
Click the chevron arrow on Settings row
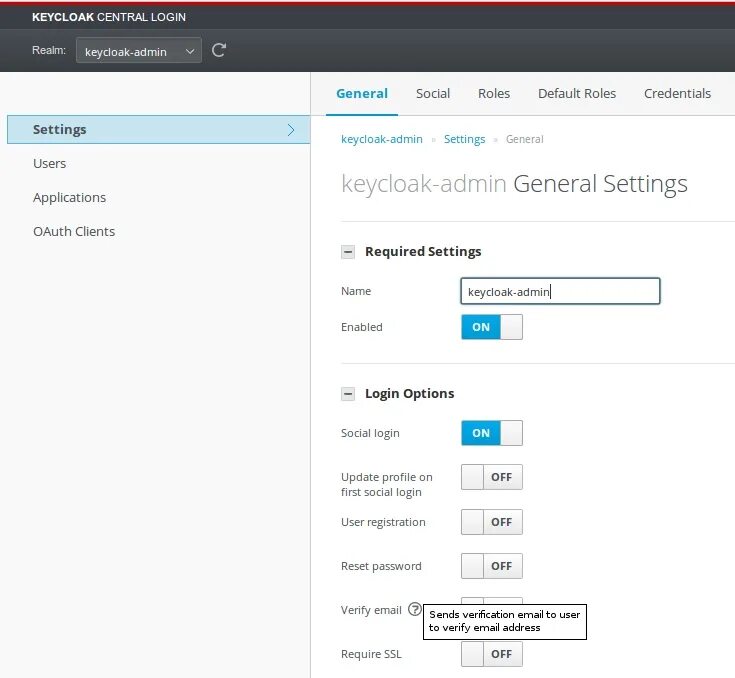tap(291, 129)
